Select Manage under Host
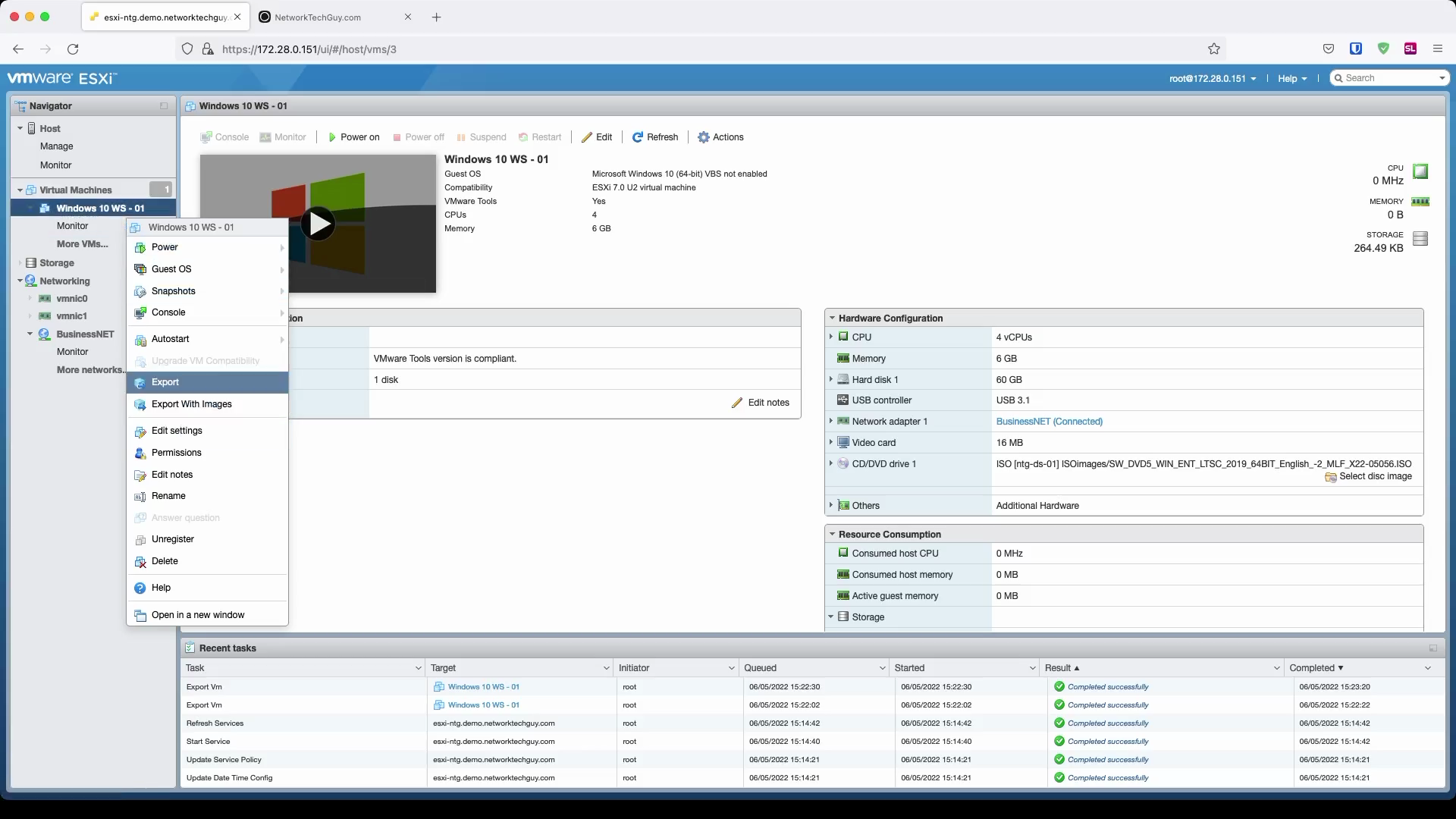 (x=57, y=146)
